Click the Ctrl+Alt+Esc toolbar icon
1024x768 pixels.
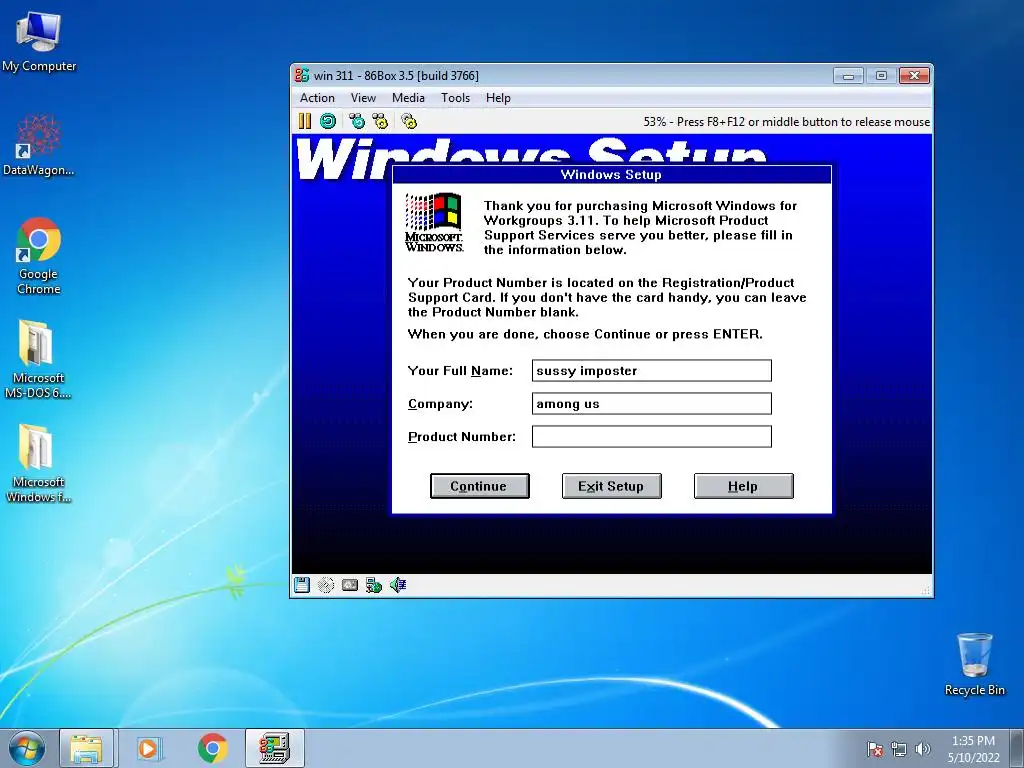380,121
